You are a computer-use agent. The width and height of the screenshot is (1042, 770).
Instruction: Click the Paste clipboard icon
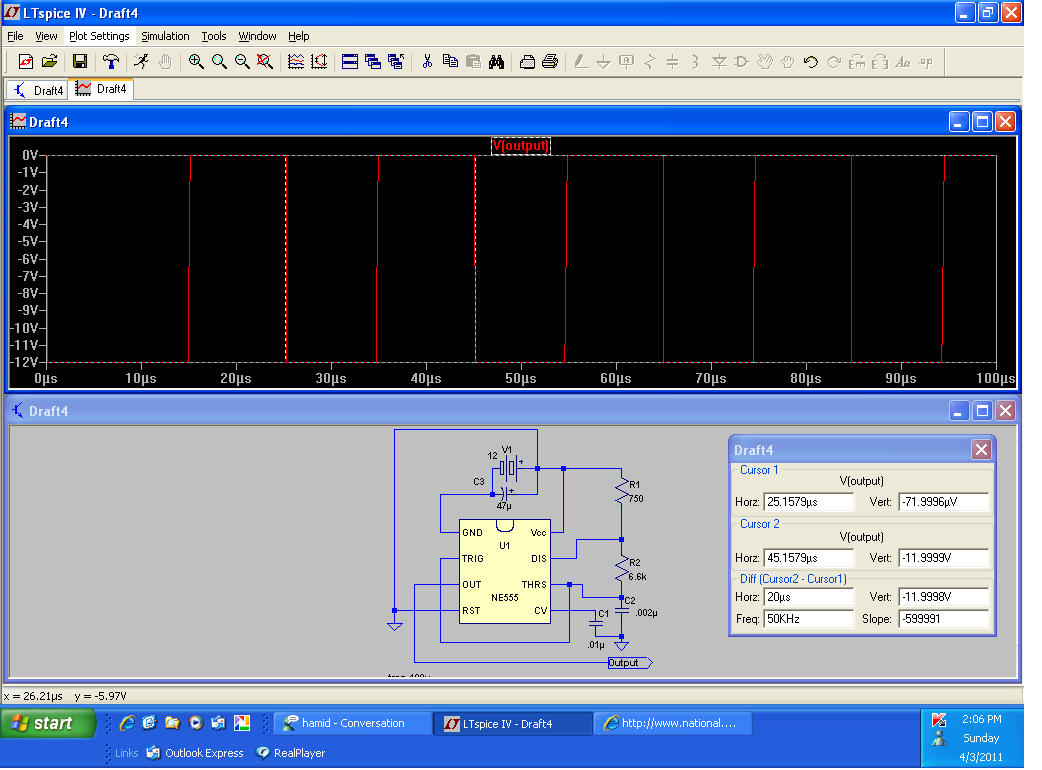coord(473,62)
